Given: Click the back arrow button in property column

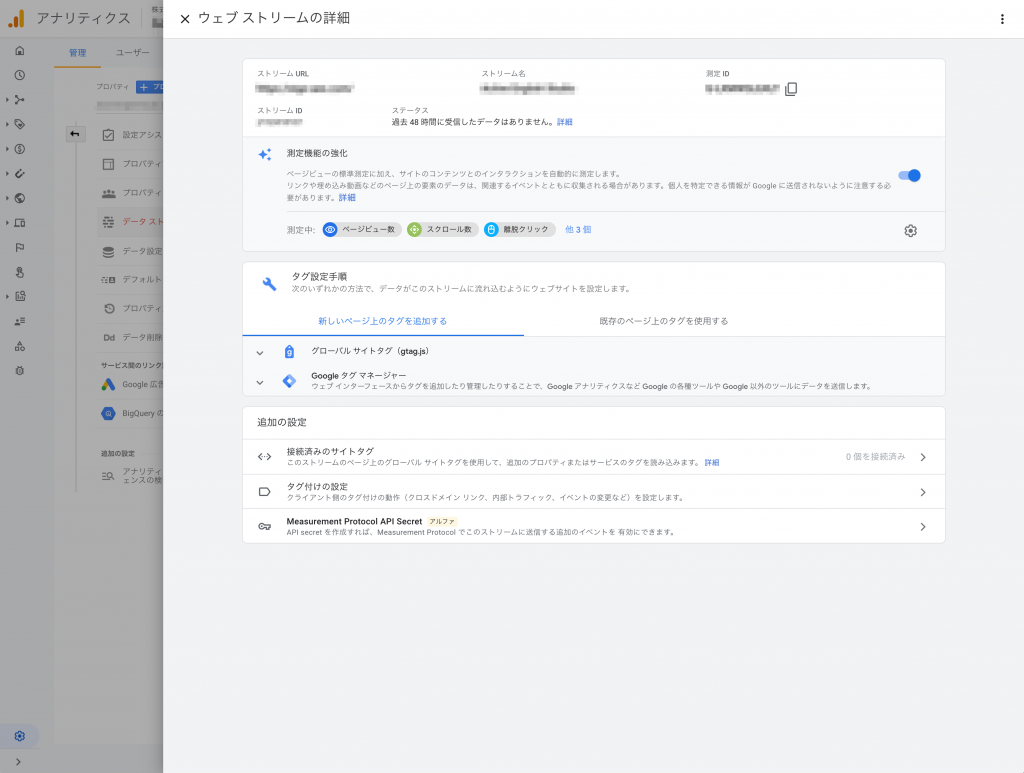Looking at the screenshot, I should [x=75, y=134].
